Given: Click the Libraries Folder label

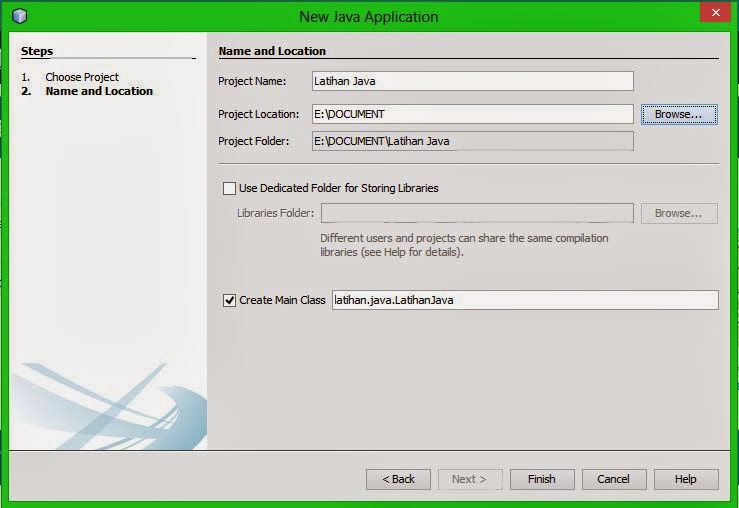Looking at the screenshot, I should (x=276, y=213).
